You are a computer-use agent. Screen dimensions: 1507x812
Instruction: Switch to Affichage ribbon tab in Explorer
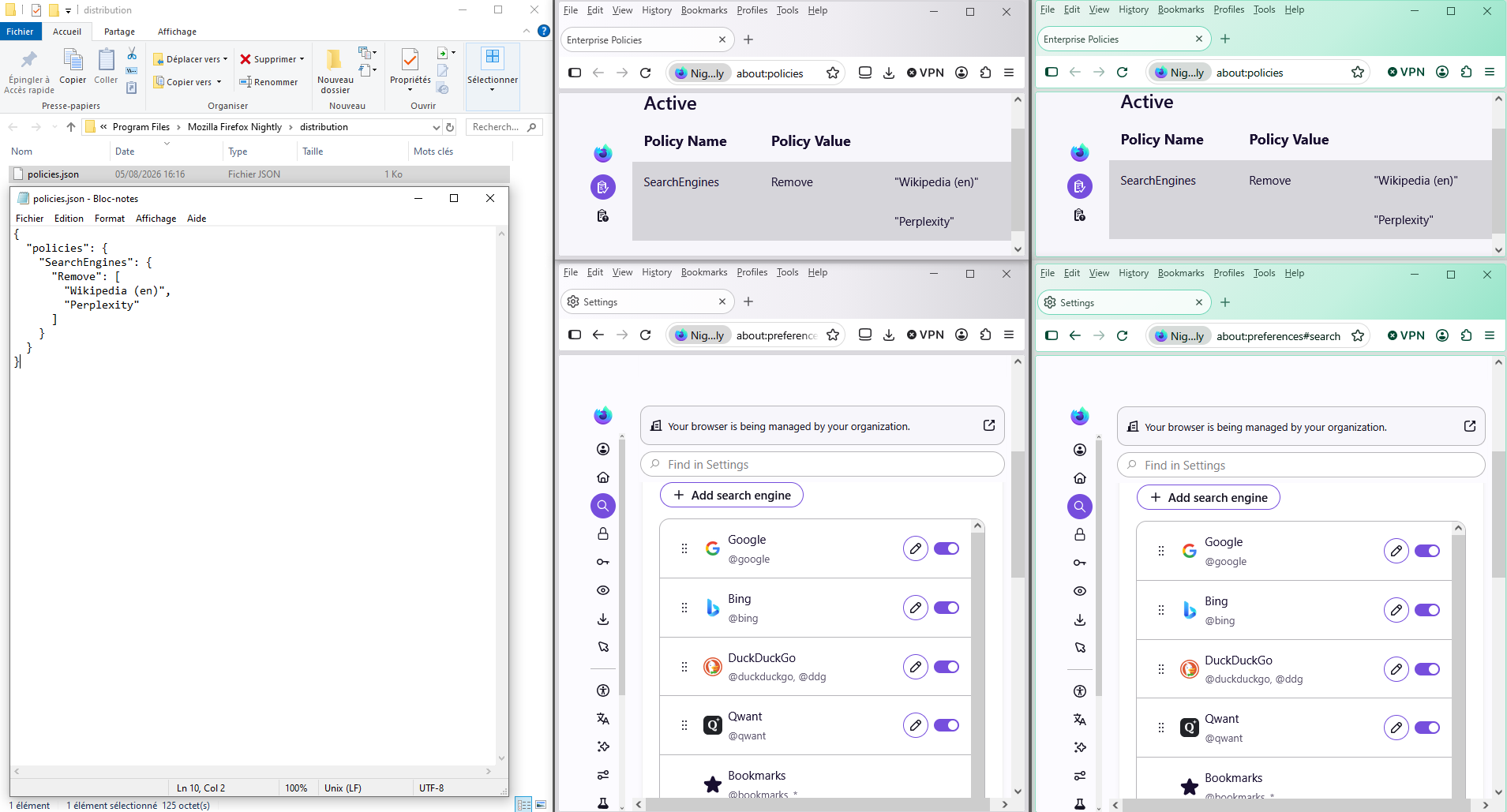point(177,32)
